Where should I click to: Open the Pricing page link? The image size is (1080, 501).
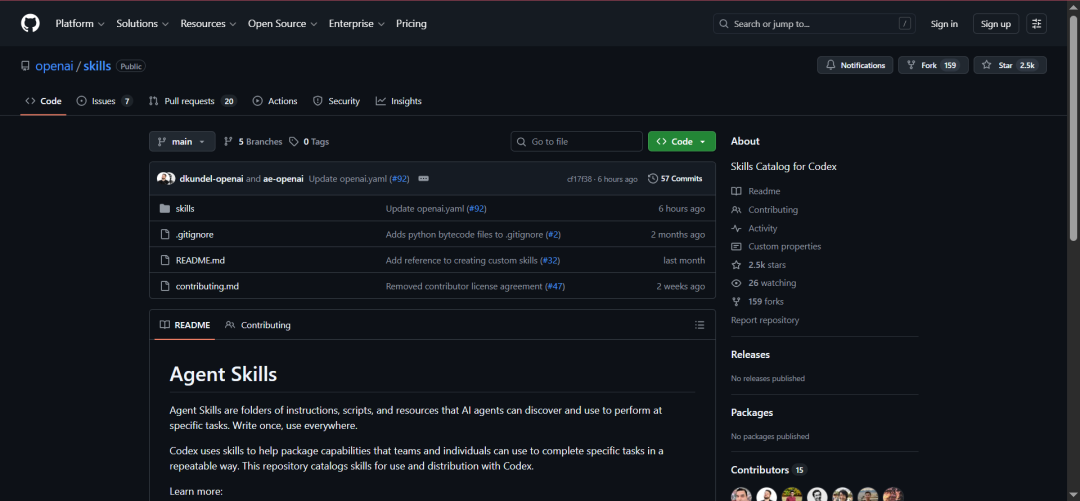[x=411, y=23]
